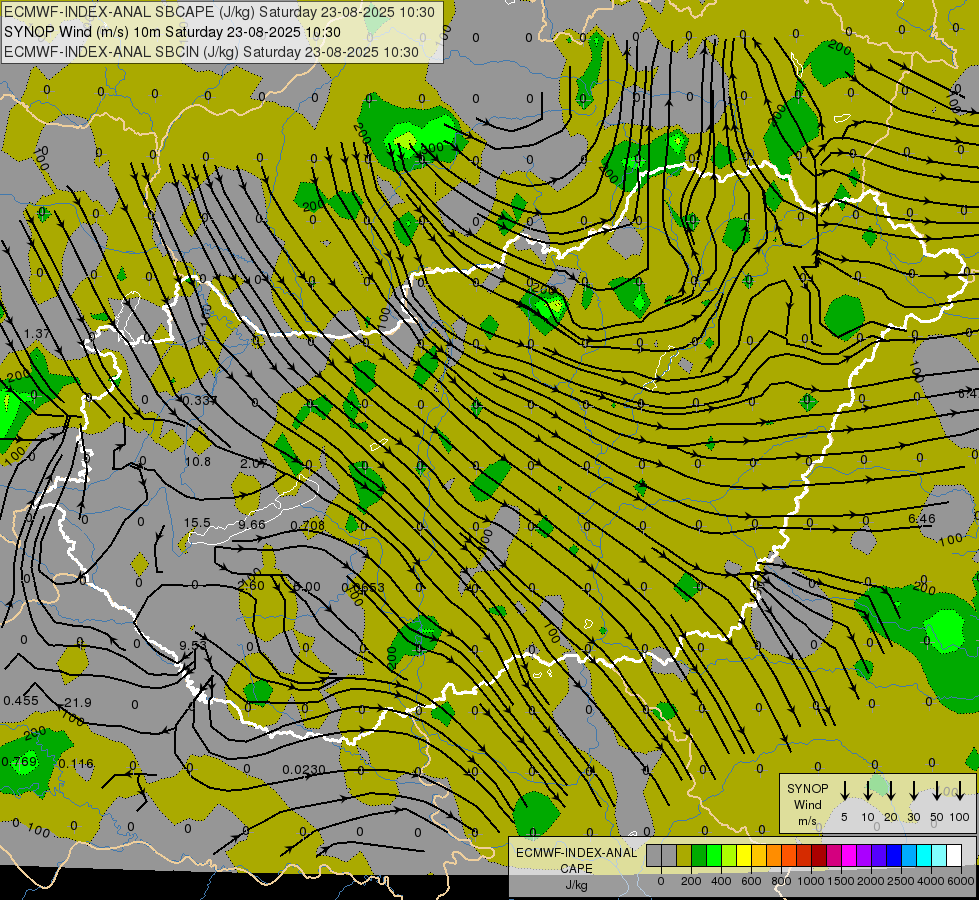Click the 6000 tick label on CAPE scale
Viewport: 979px width, 900px height.
click(962, 881)
